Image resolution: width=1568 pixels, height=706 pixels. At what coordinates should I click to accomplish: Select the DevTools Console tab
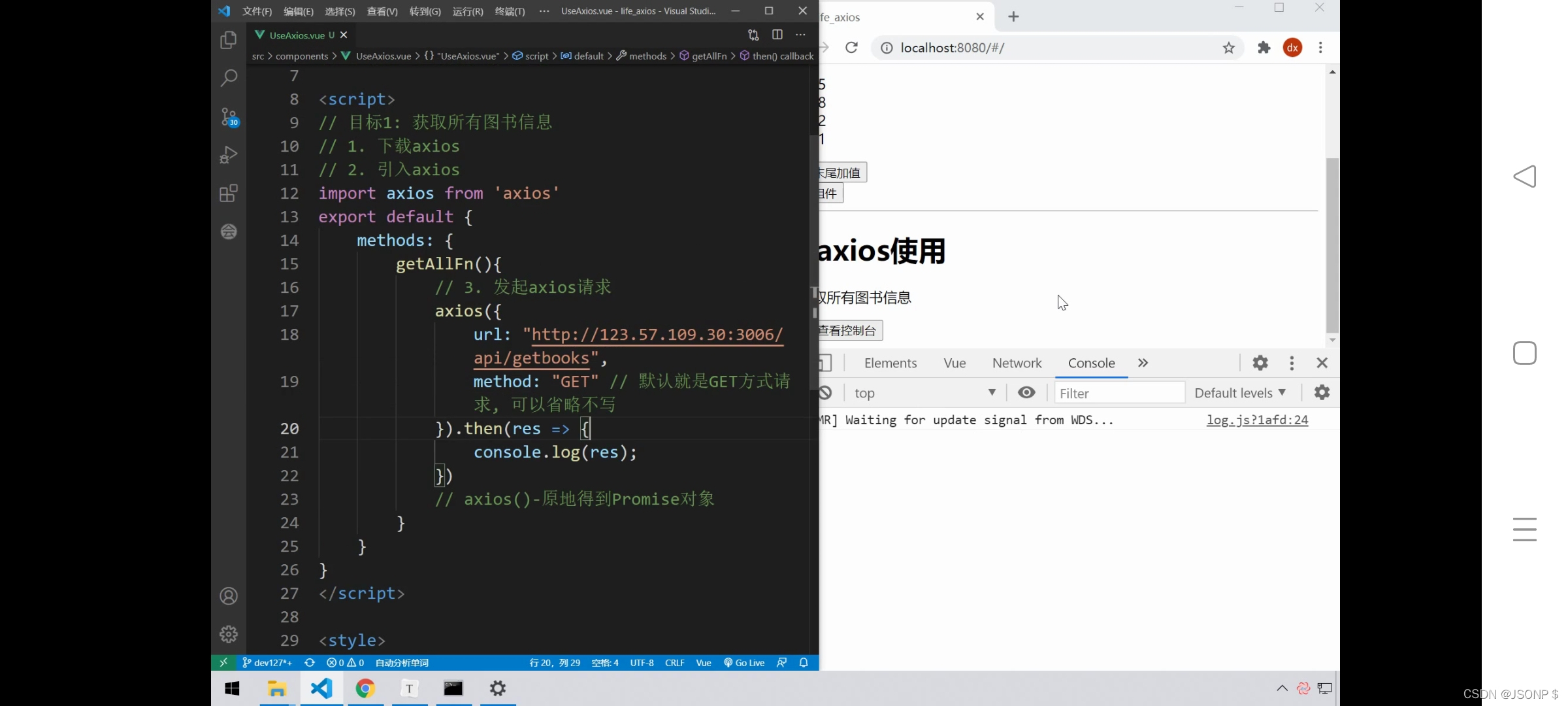tap(1091, 363)
